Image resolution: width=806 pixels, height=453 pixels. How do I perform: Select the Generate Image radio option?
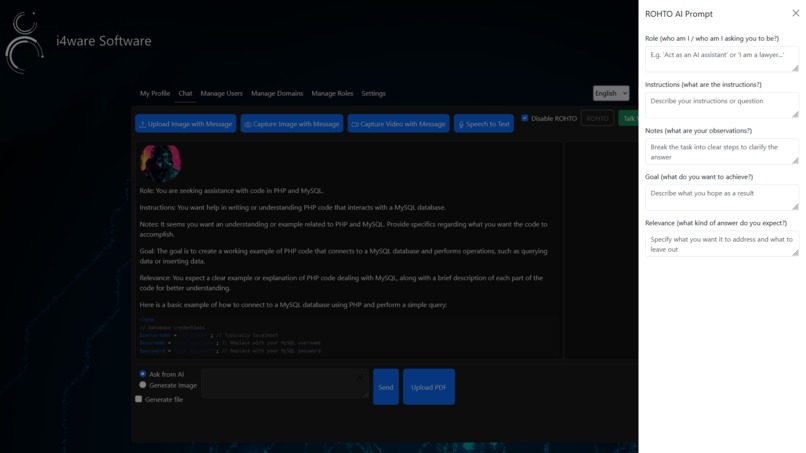point(142,385)
